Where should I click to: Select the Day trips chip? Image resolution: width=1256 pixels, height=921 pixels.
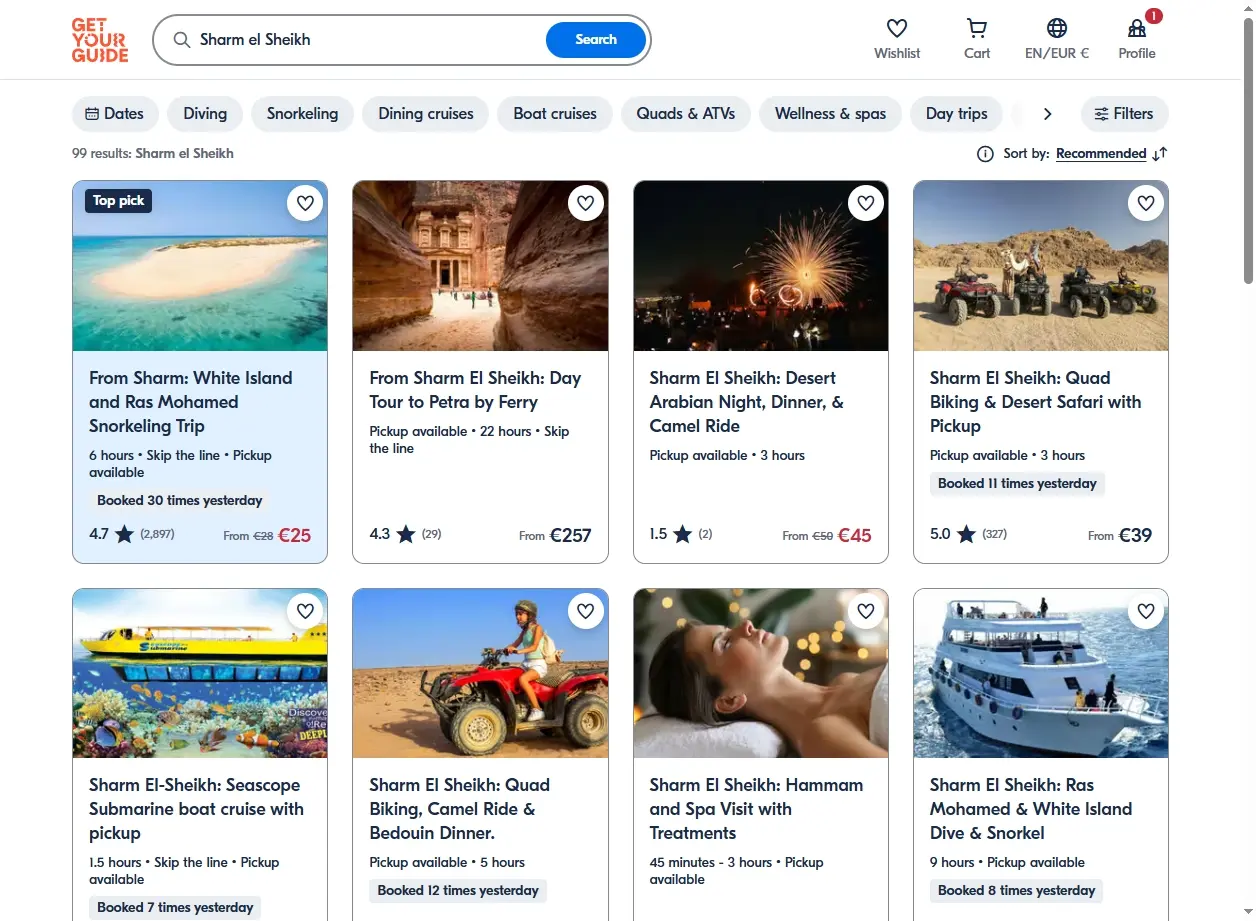coord(957,114)
